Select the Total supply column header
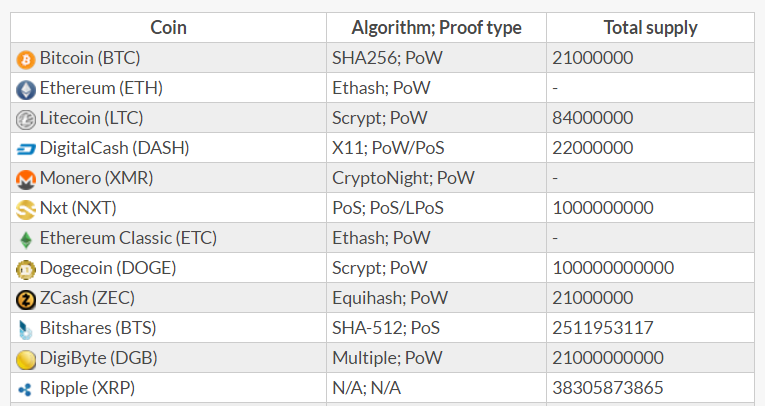 (650, 27)
